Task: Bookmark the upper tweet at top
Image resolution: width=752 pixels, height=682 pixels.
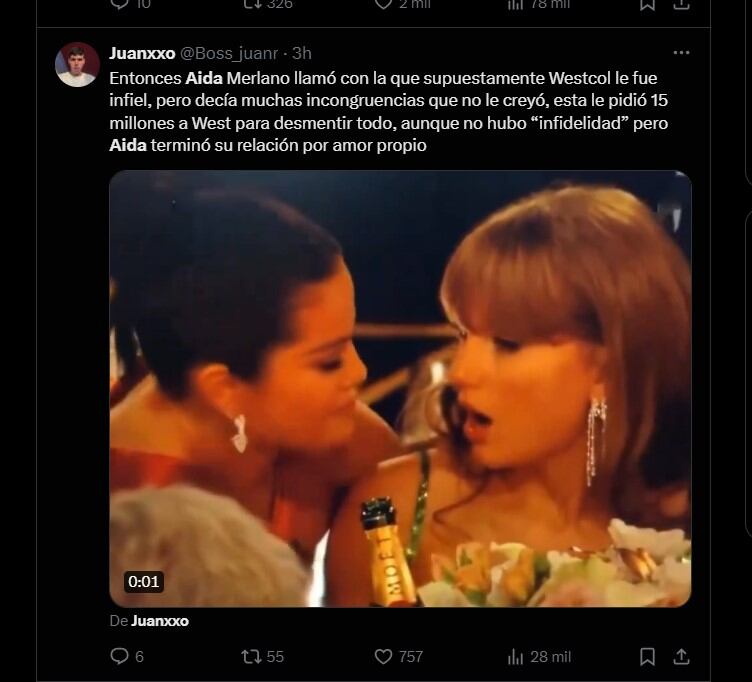Action: click(x=647, y=4)
